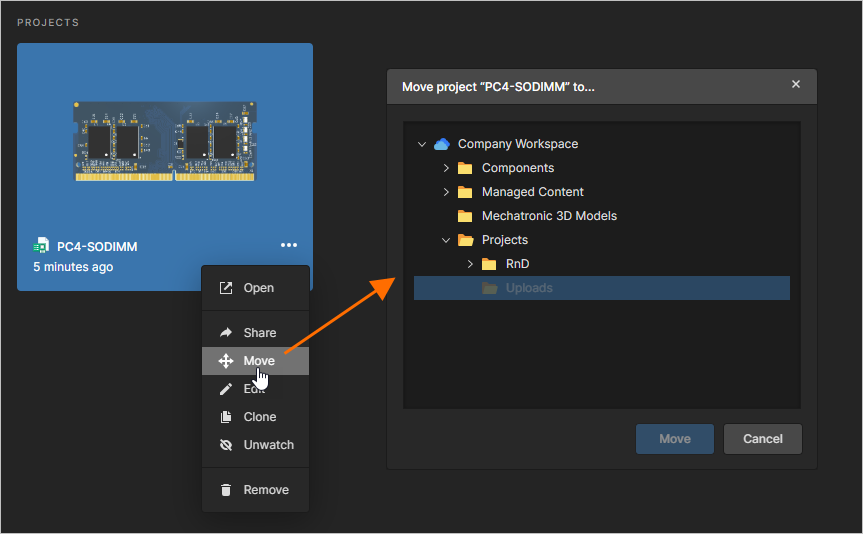The height and width of the screenshot is (534, 863).
Task: Click the Remove trash icon
Action: pos(226,490)
